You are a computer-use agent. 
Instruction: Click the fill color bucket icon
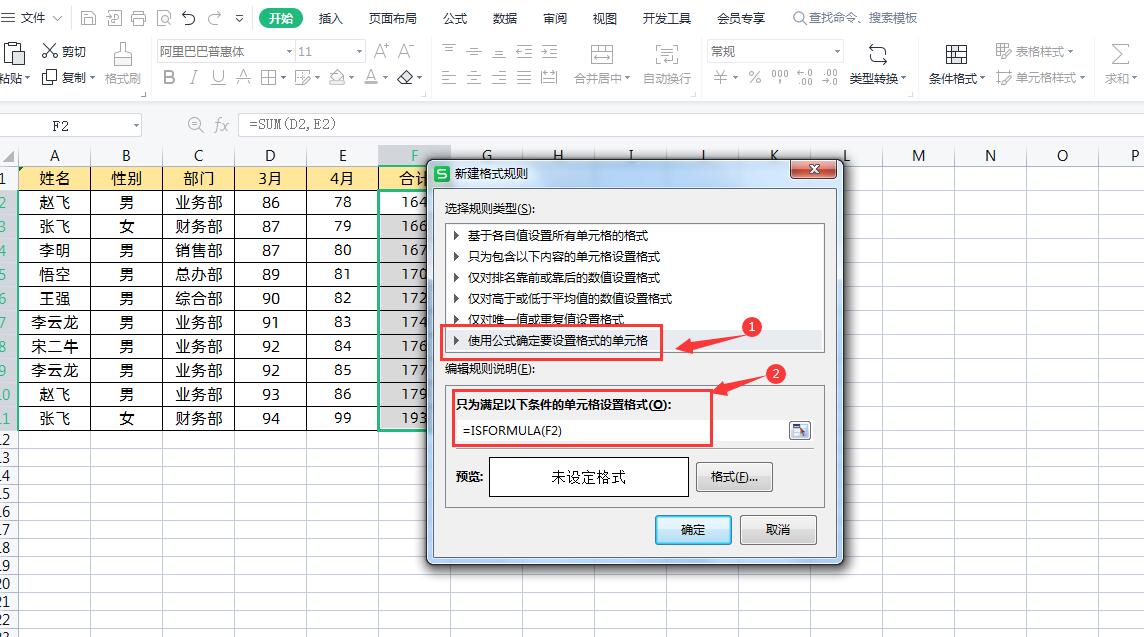tap(336, 77)
